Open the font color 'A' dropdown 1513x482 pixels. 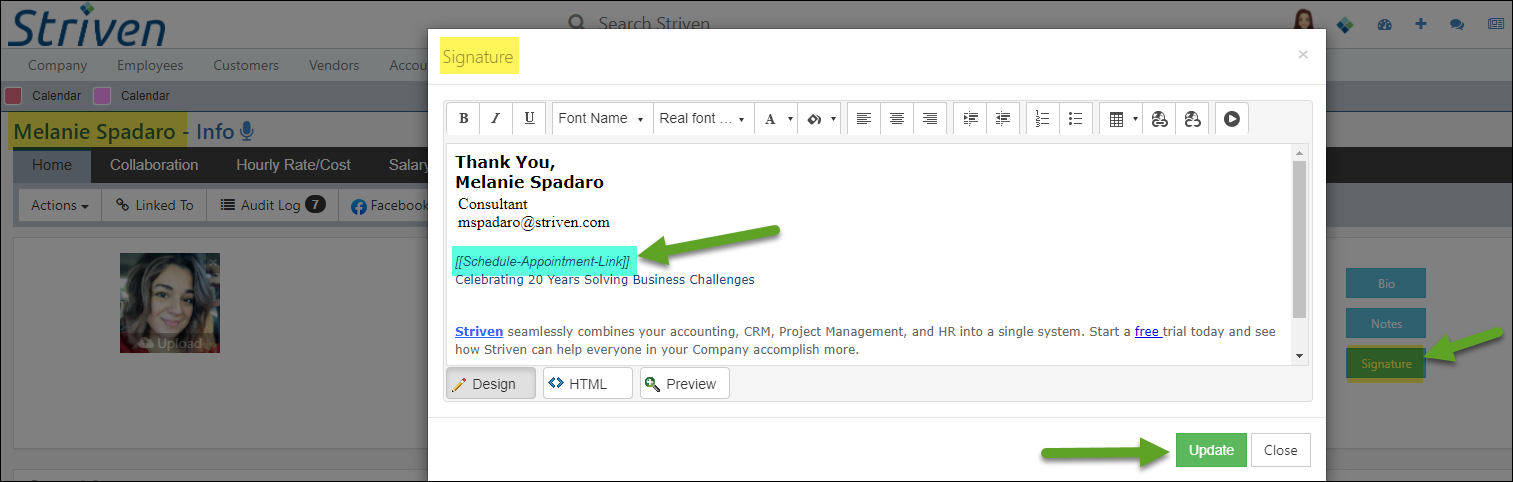[x=775, y=118]
